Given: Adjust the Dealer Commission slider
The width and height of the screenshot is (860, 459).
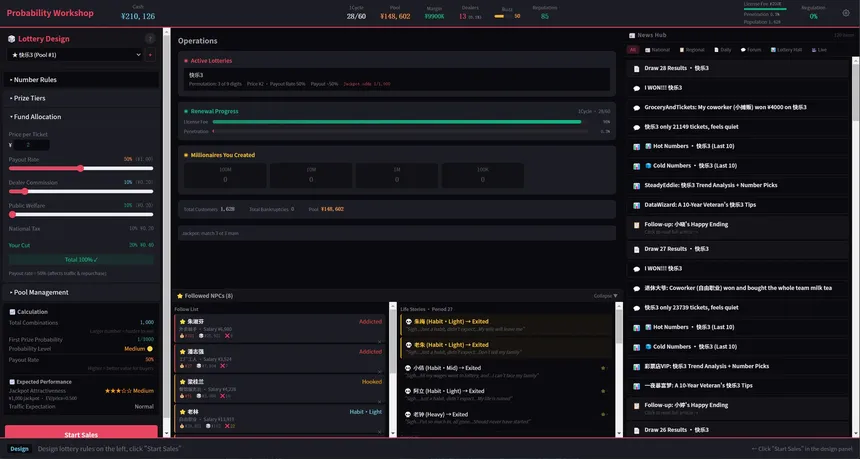Looking at the screenshot, I should tap(81, 191).
